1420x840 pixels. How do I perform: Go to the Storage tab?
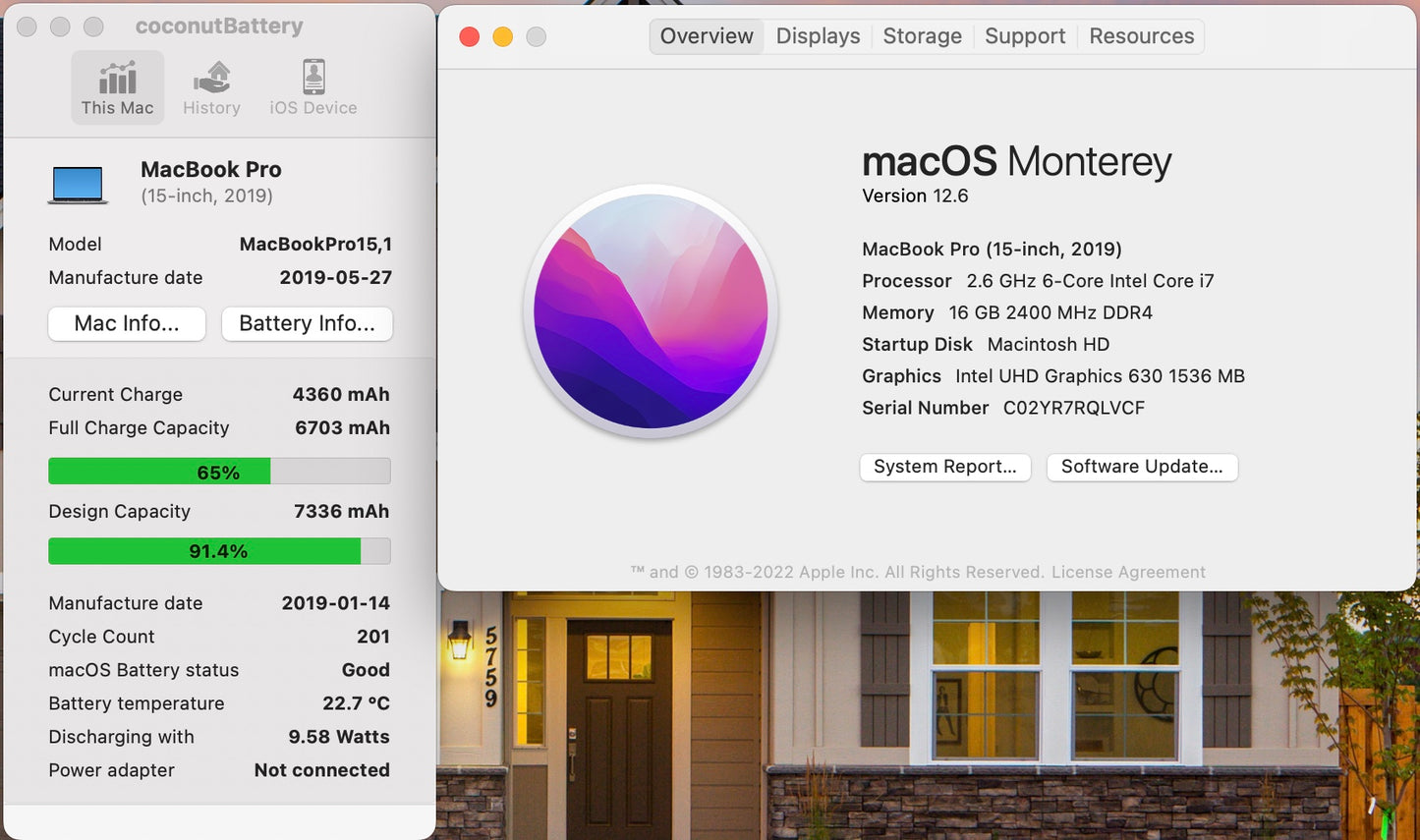[922, 36]
